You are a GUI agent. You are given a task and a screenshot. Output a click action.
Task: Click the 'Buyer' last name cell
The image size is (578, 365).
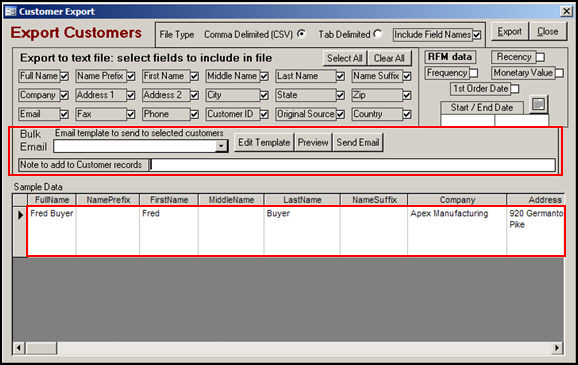302,231
